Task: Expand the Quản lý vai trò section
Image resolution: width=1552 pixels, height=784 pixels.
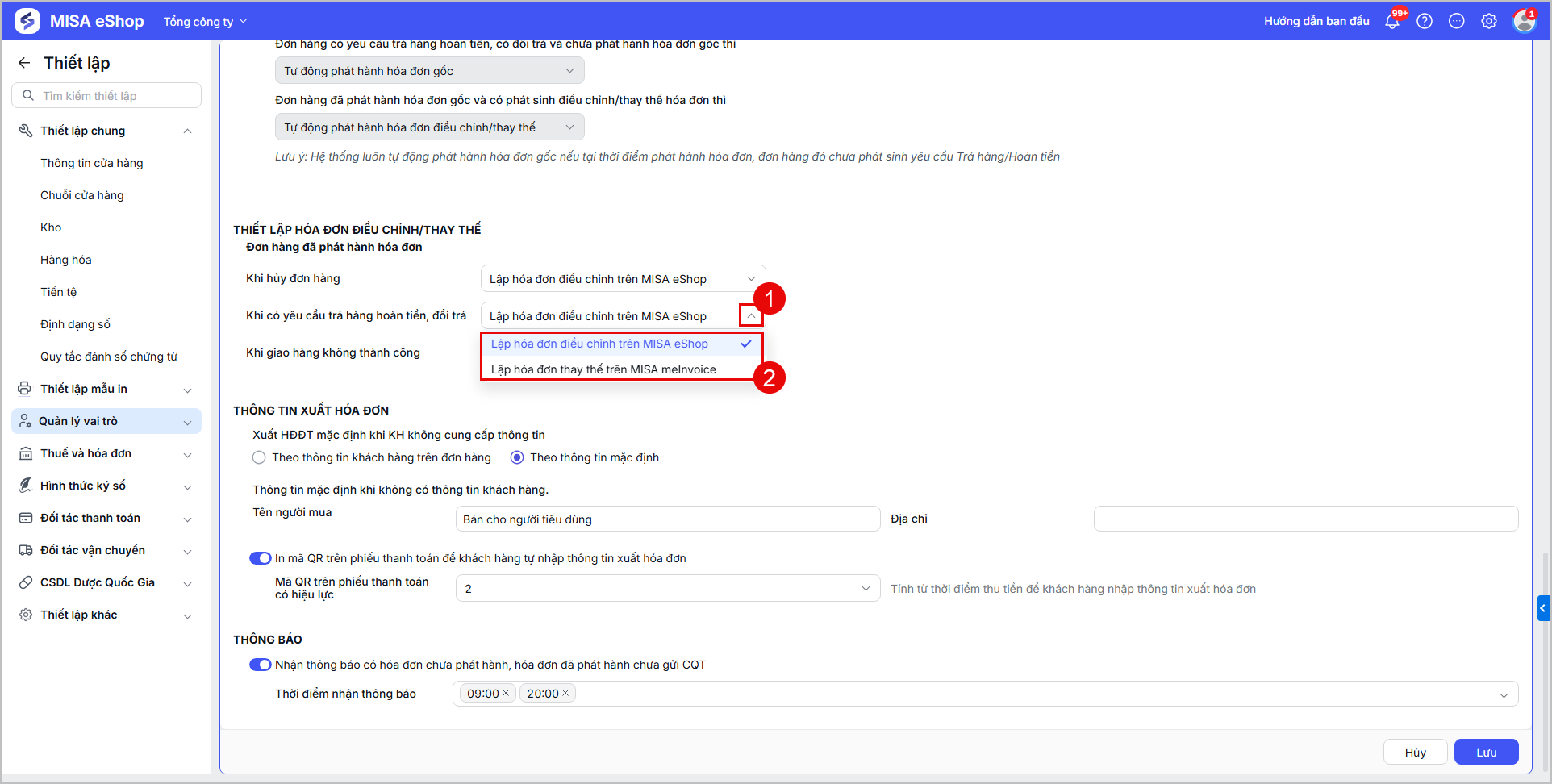Action: tap(187, 422)
